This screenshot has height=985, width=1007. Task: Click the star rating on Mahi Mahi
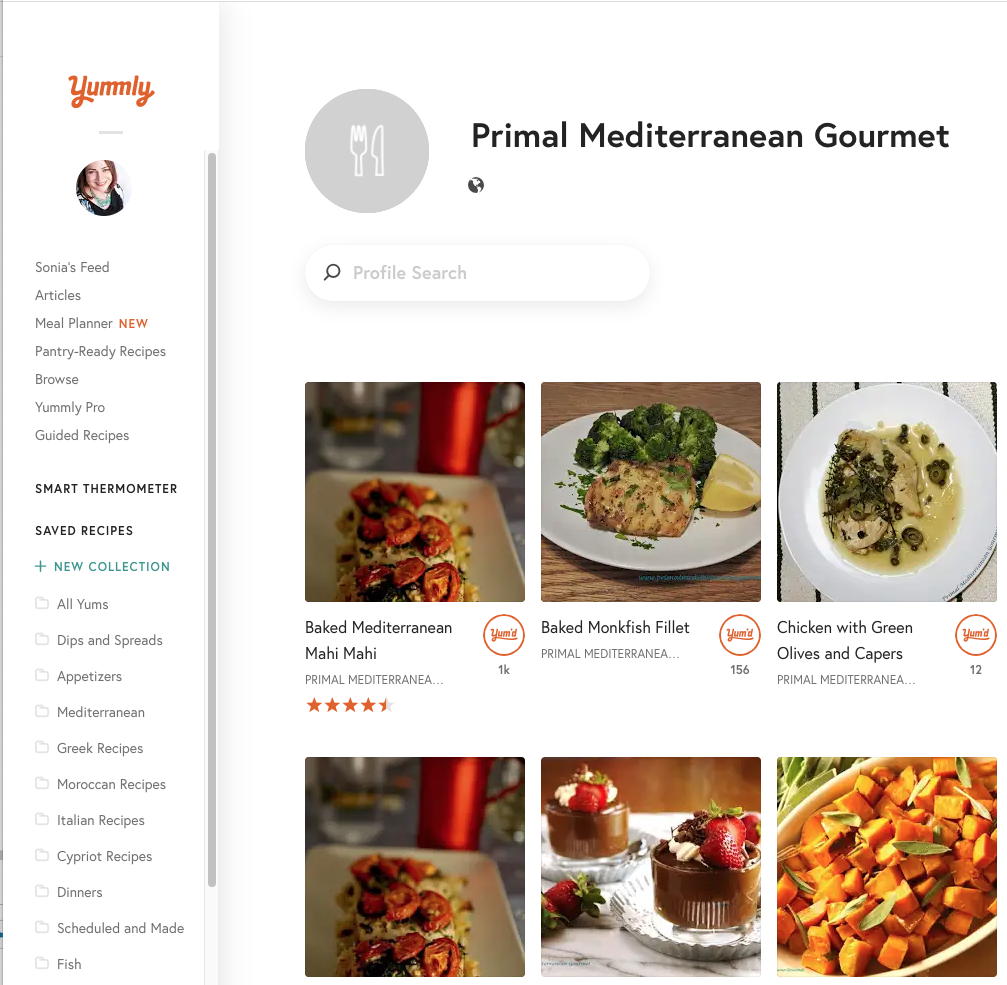coord(350,706)
